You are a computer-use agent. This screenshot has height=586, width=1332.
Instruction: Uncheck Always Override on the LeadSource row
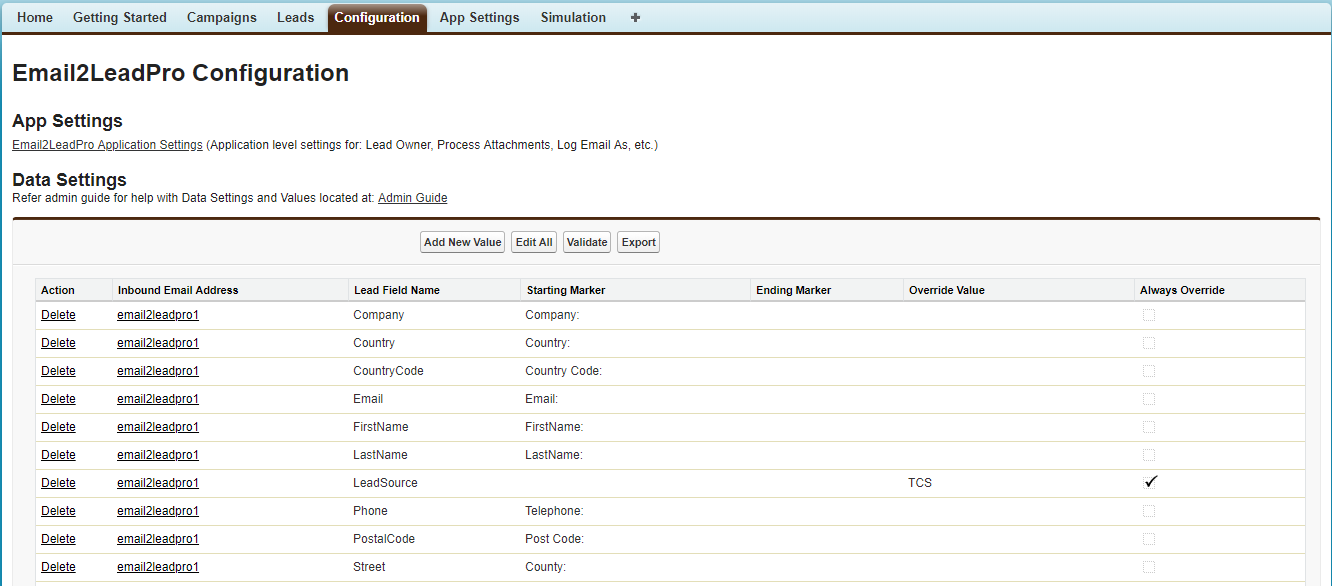tap(1149, 482)
